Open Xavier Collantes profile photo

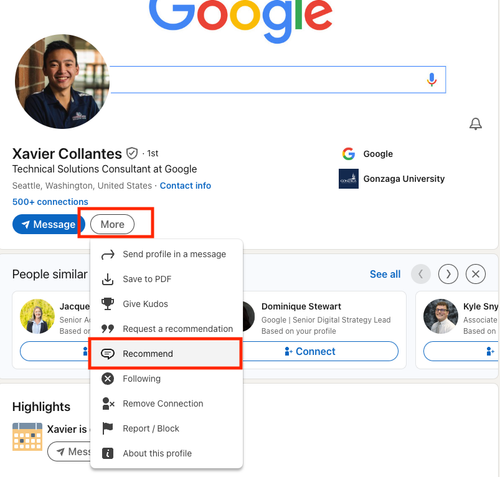[x=62, y=81]
